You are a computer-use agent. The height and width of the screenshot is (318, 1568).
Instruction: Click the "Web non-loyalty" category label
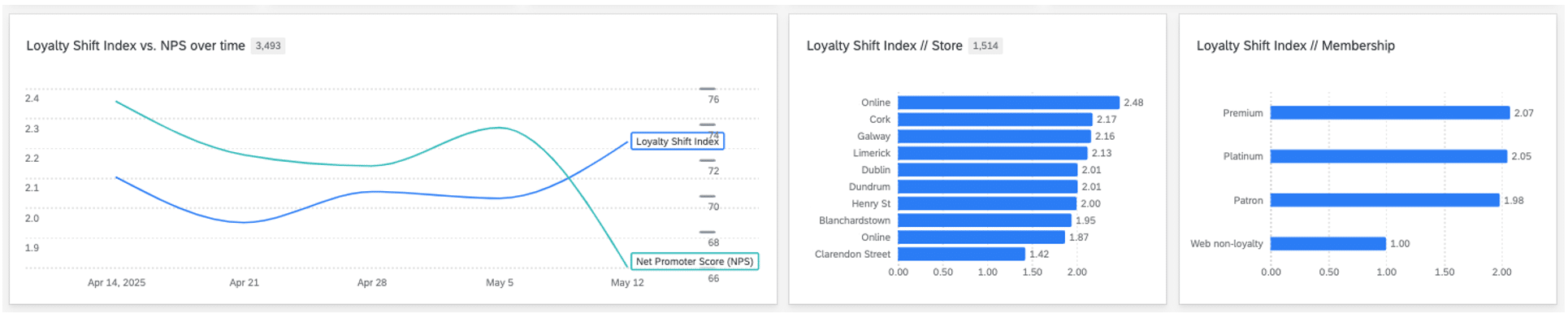pyautogui.click(x=1227, y=244)
